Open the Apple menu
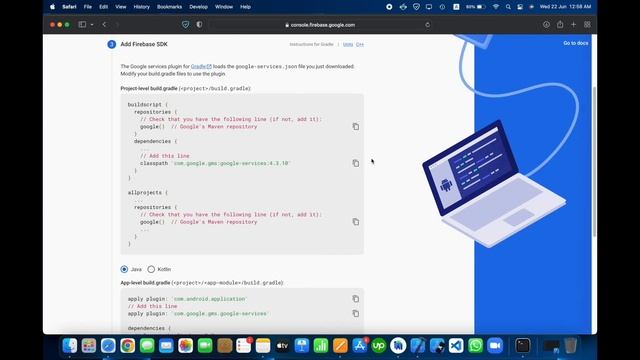The height and width of the screenshot is (360, 640). 52,7
